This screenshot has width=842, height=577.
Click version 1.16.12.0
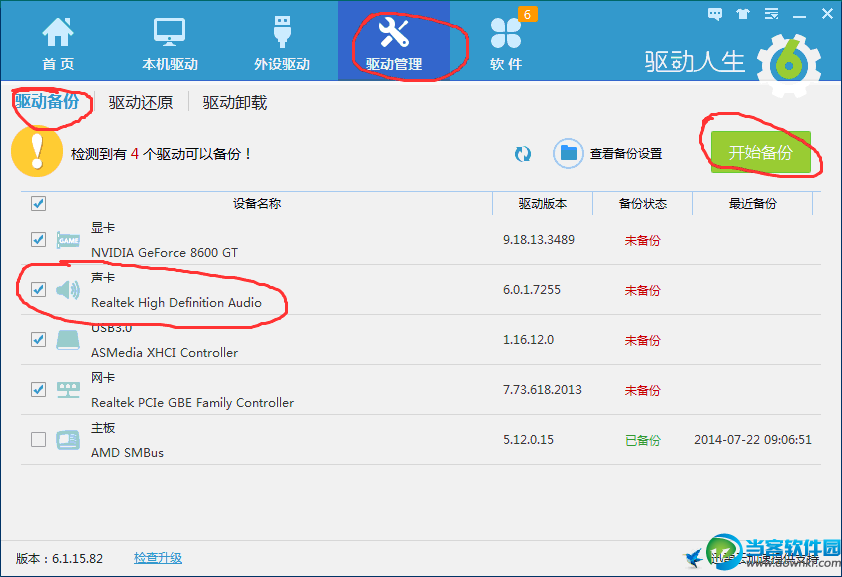(528, 340)
